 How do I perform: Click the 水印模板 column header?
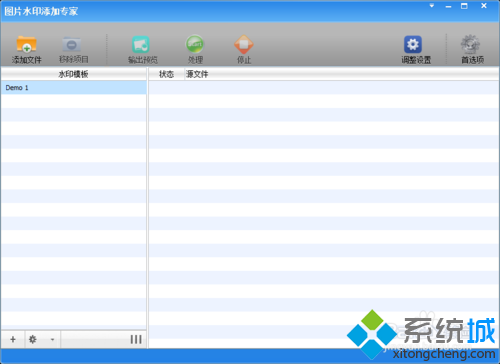pyautogui.click(x=73, y=74)
